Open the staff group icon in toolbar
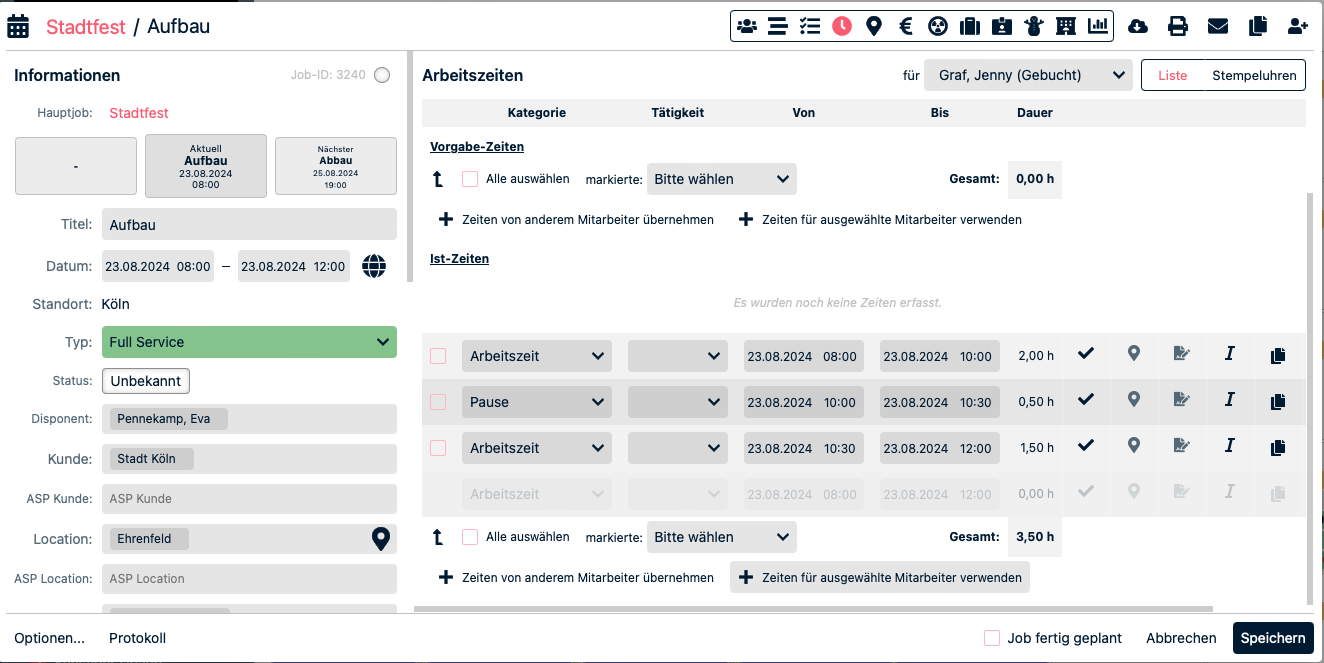Image resolution: width=1324 pixels, height=663 pixels. (747, 27)
